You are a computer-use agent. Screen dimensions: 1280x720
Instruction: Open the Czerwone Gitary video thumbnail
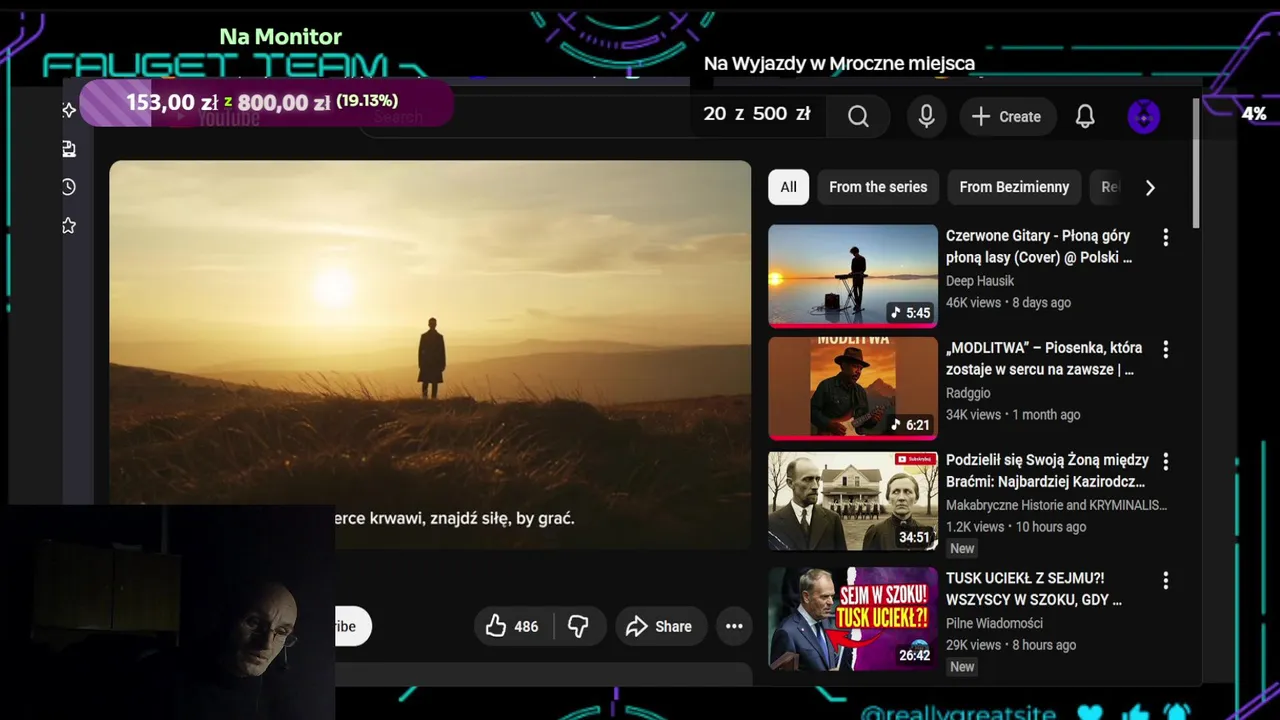click(853, 275)
